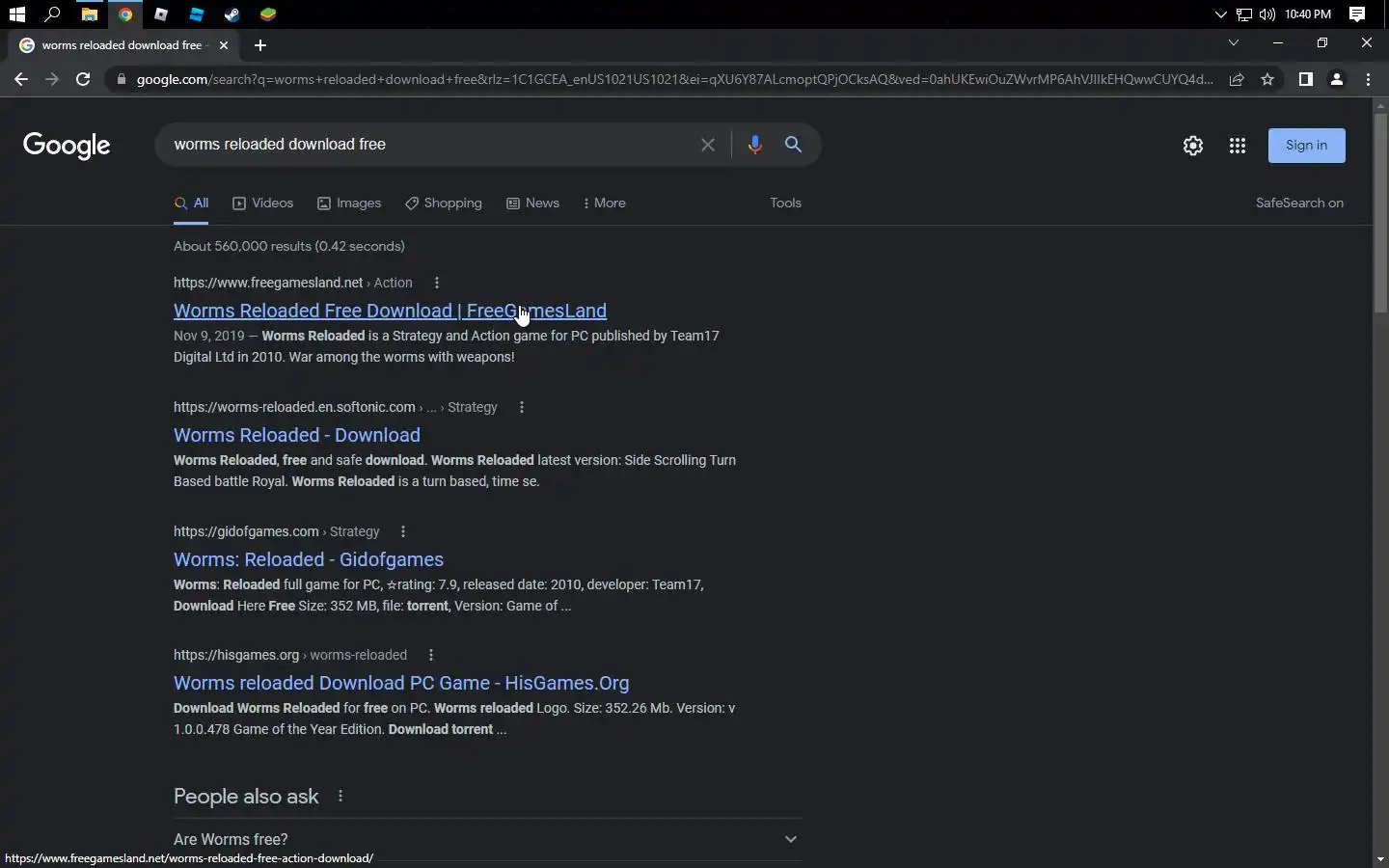1389x868 pixels.
Task: Go to the Google logo homepage
Action: [x=67, y=146]
